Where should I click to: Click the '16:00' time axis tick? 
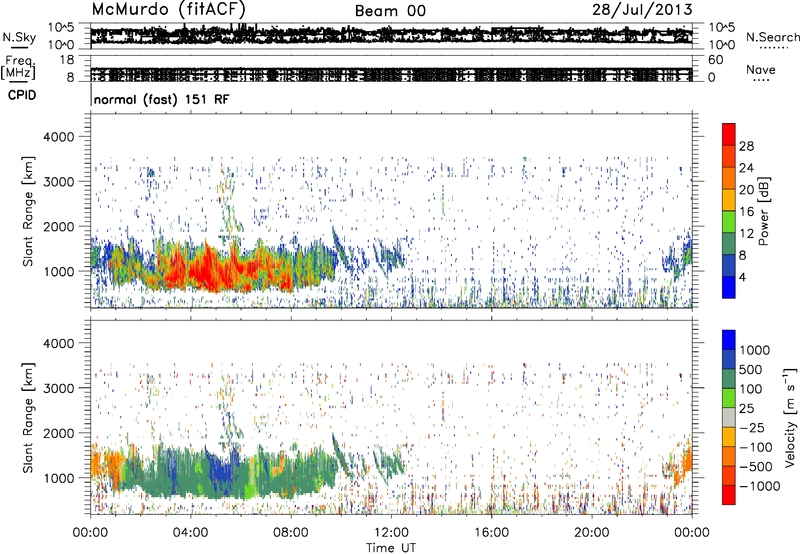coord(491,533)
